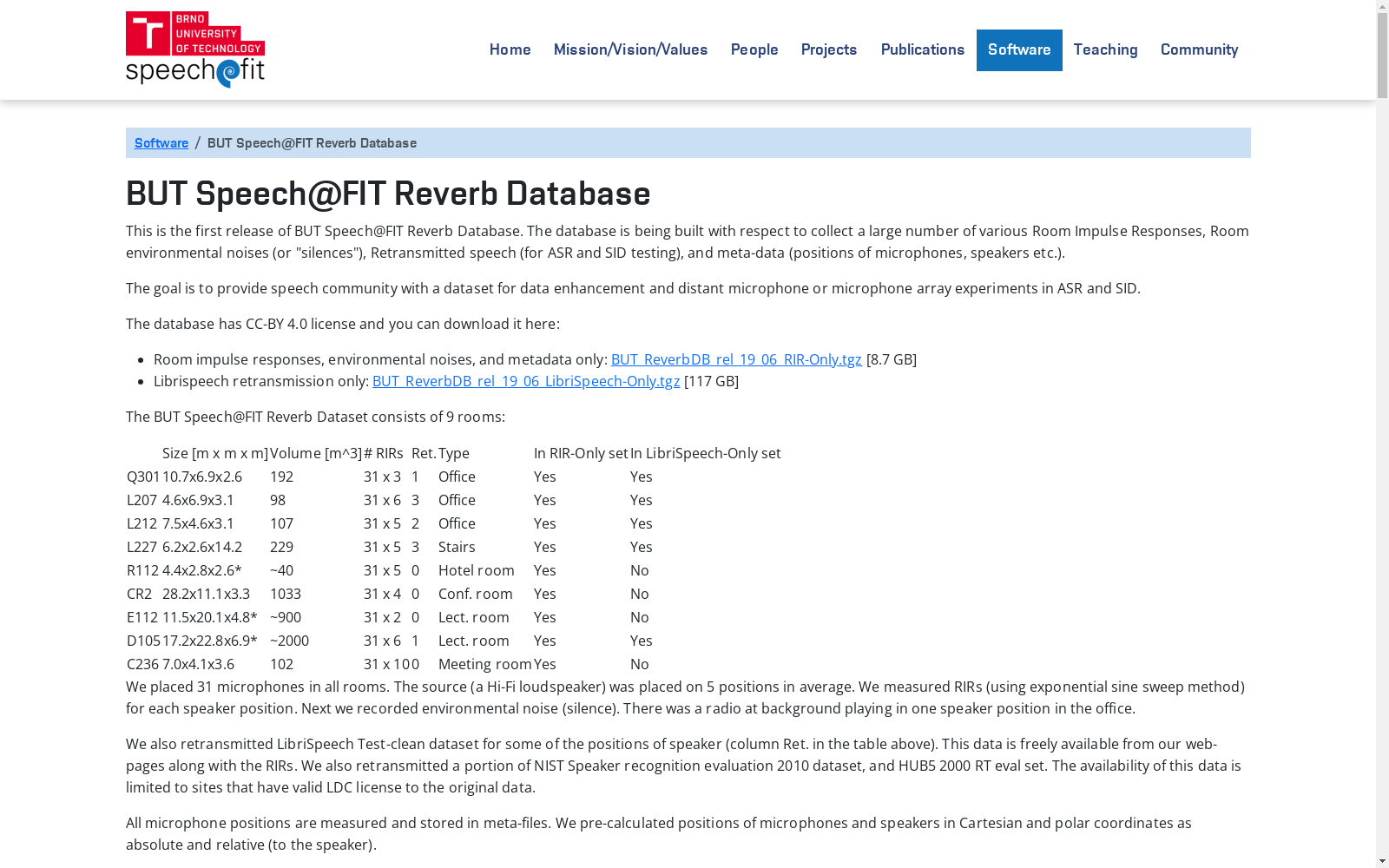1389x868 pixels.
Task: Open the Teaching menu item
Action: tap(1106, 50)
